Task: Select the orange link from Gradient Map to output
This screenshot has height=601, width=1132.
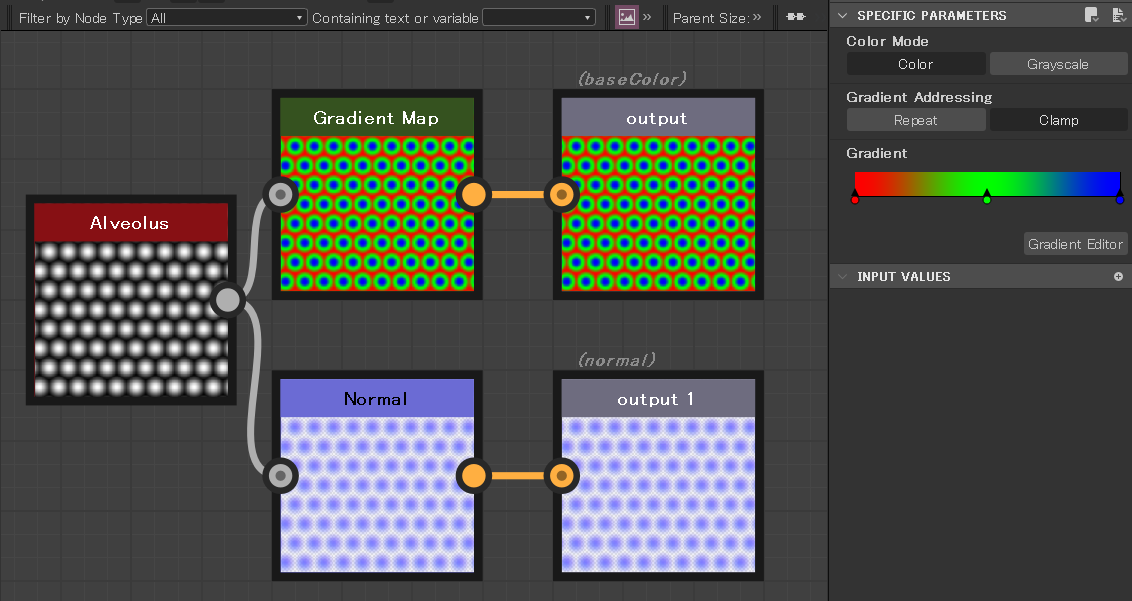Action: [x=518, y=194]
